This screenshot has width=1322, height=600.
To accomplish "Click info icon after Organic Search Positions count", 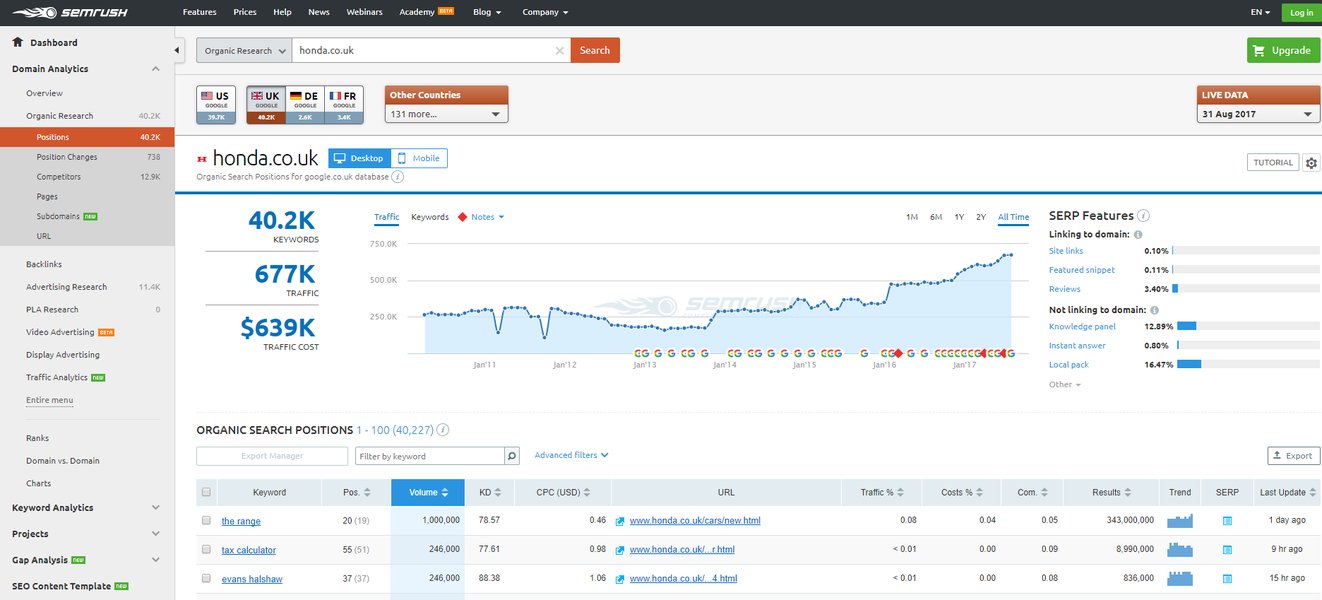I will [x=442, y=430].
